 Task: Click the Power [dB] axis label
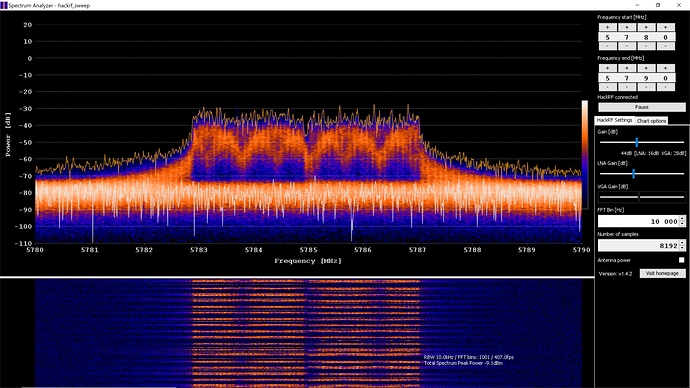(8, 134)
